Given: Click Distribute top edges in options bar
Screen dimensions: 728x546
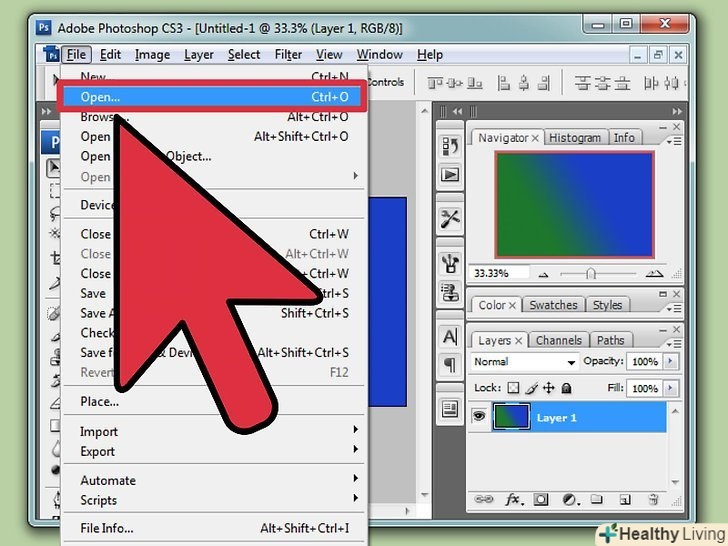Looking at the screenshot, I should tap(583, 83).
